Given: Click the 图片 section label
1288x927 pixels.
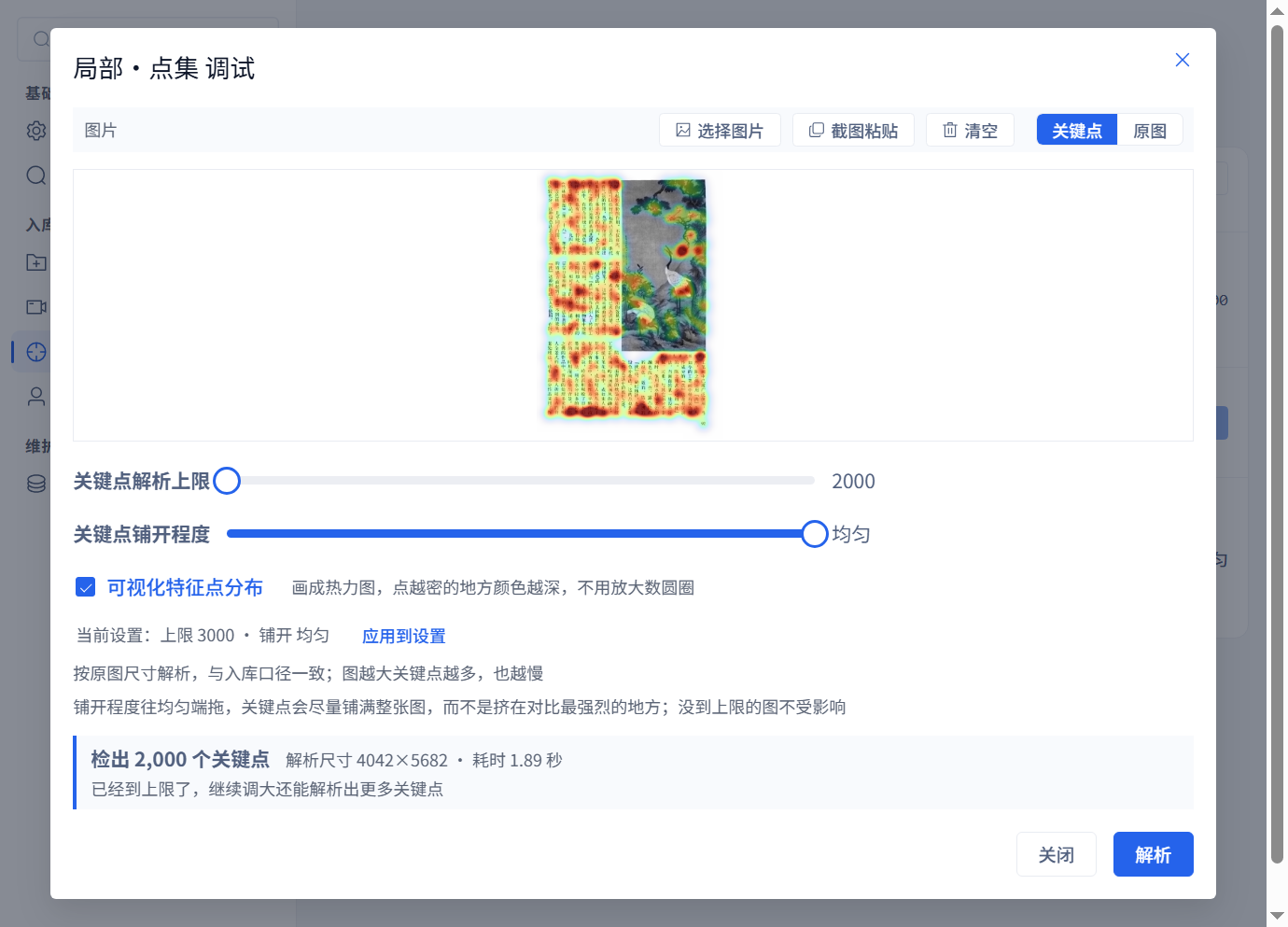Looking at the screenshot, I should (101, 131).
